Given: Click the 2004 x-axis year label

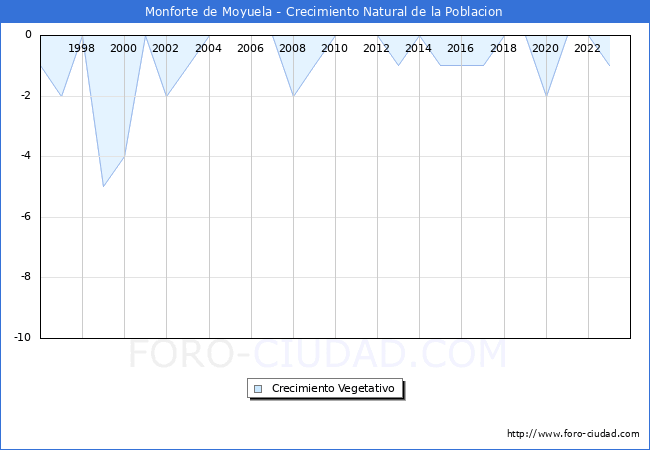Looking at the screenshot, I should 208,48.
